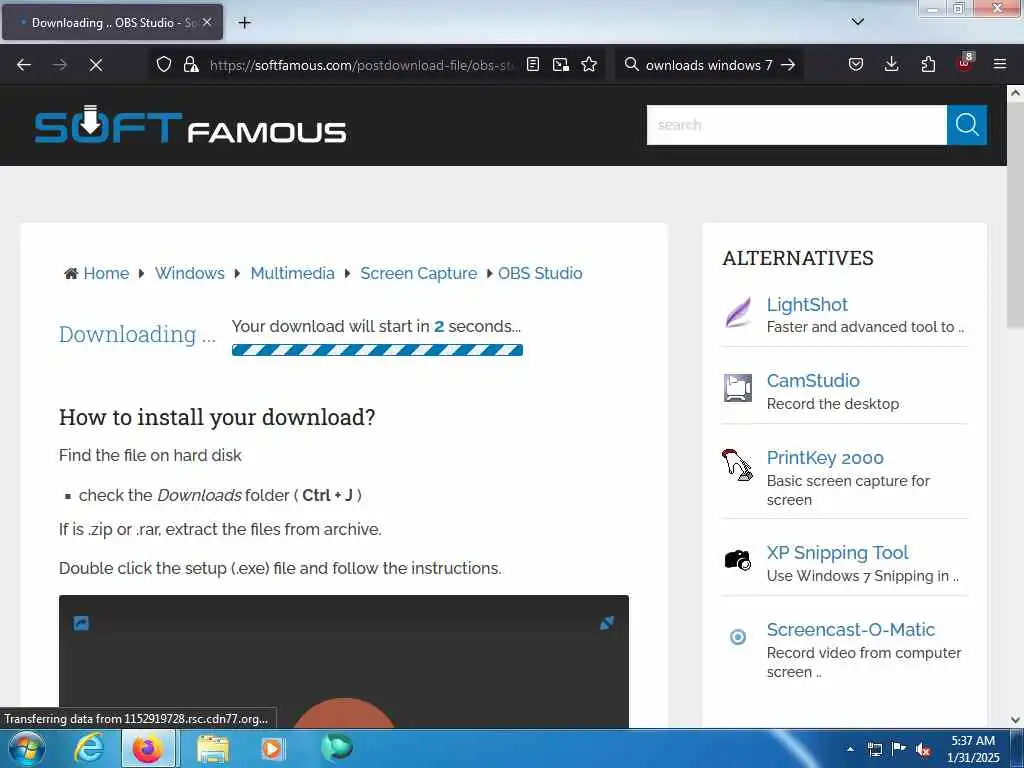Close the Downloading OBS Studio tab
The width and height of the screenshot is (1024, 768).
click(207, 22)
